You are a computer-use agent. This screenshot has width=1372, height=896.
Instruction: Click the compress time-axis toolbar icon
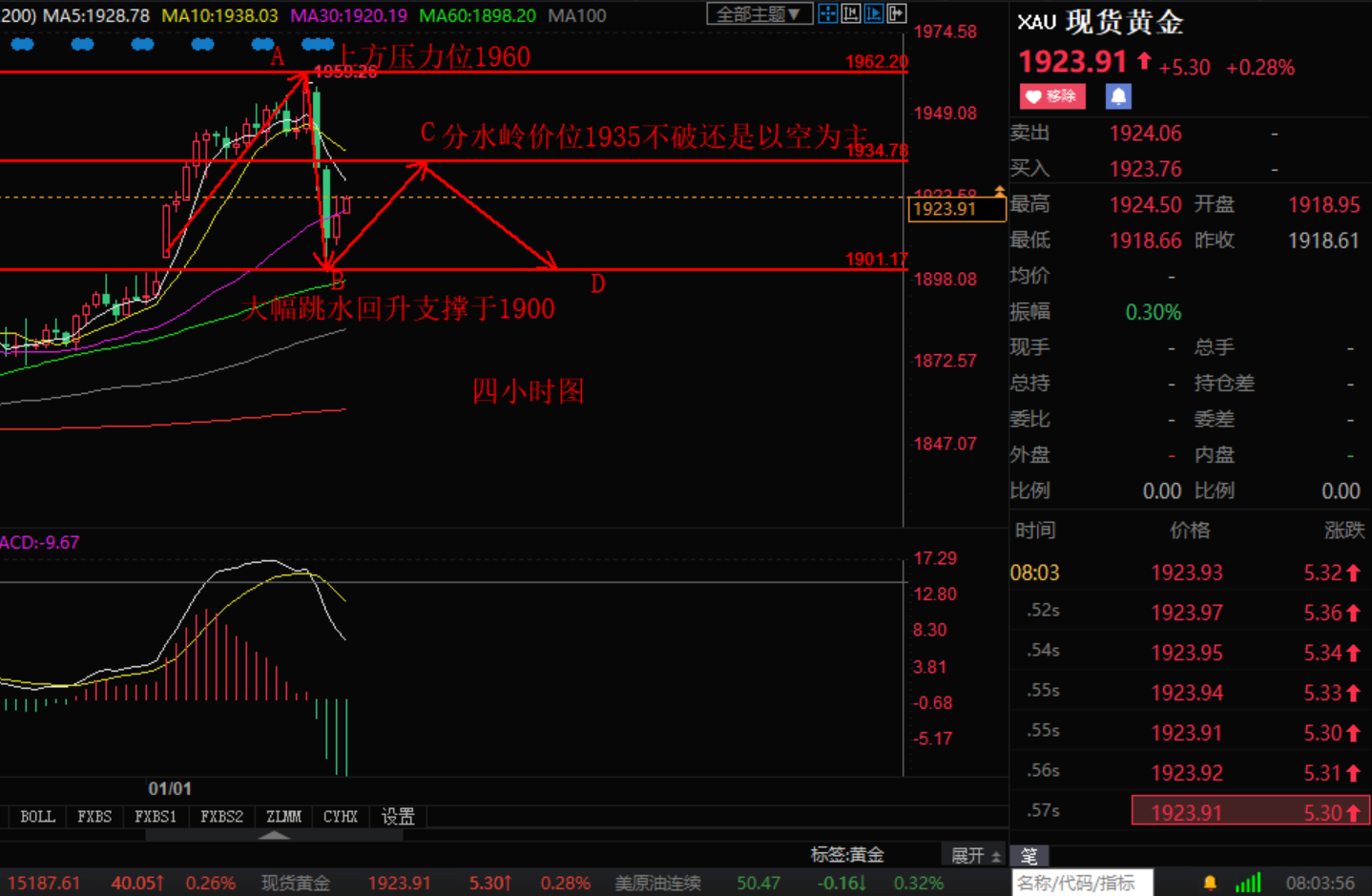tap(850, 13)
